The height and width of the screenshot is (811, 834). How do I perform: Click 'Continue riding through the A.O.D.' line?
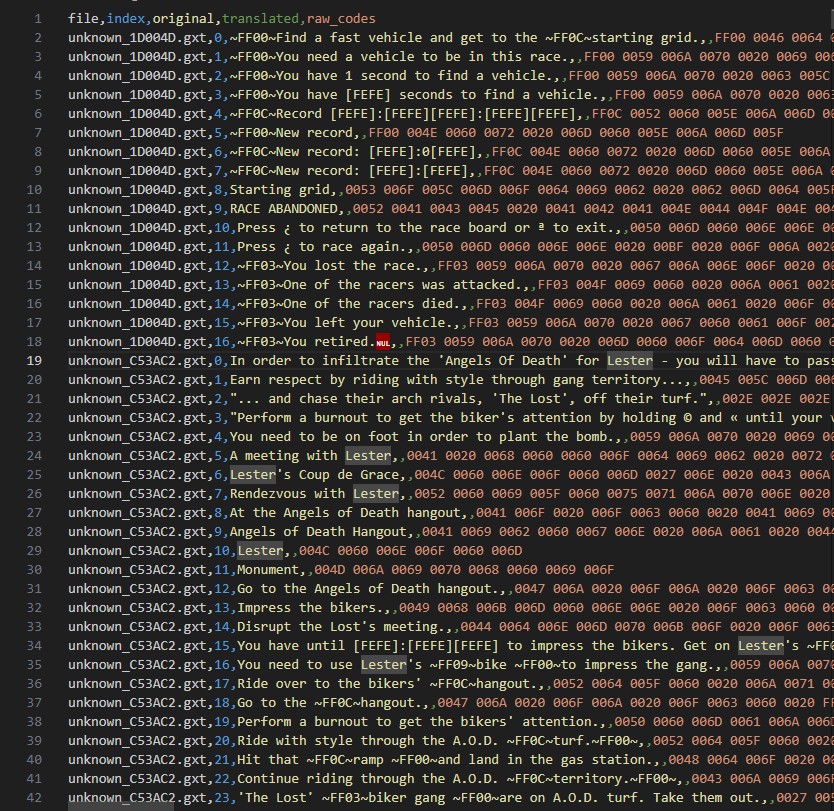369,779
